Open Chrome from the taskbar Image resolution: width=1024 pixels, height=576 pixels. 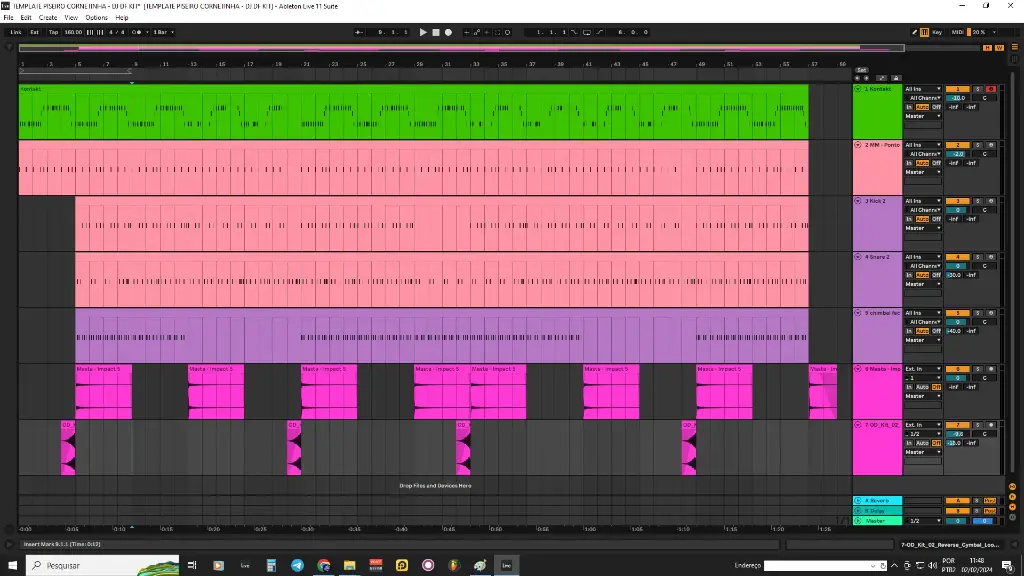pos(323,566)
